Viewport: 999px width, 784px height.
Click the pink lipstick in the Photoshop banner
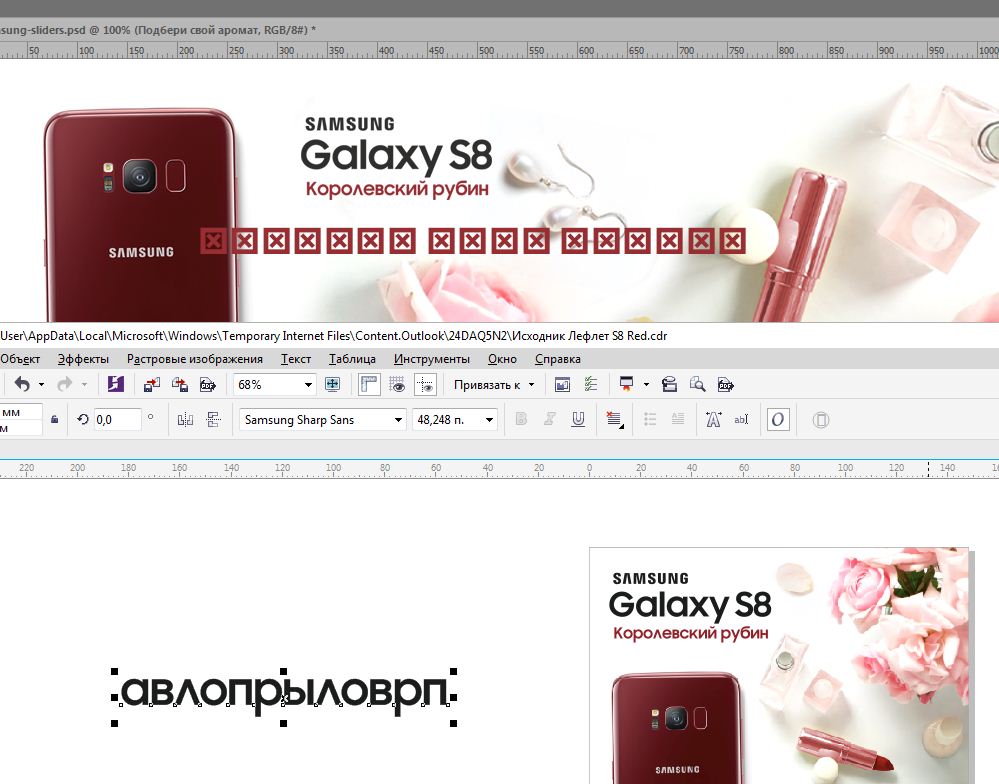[x=798, y=245]
